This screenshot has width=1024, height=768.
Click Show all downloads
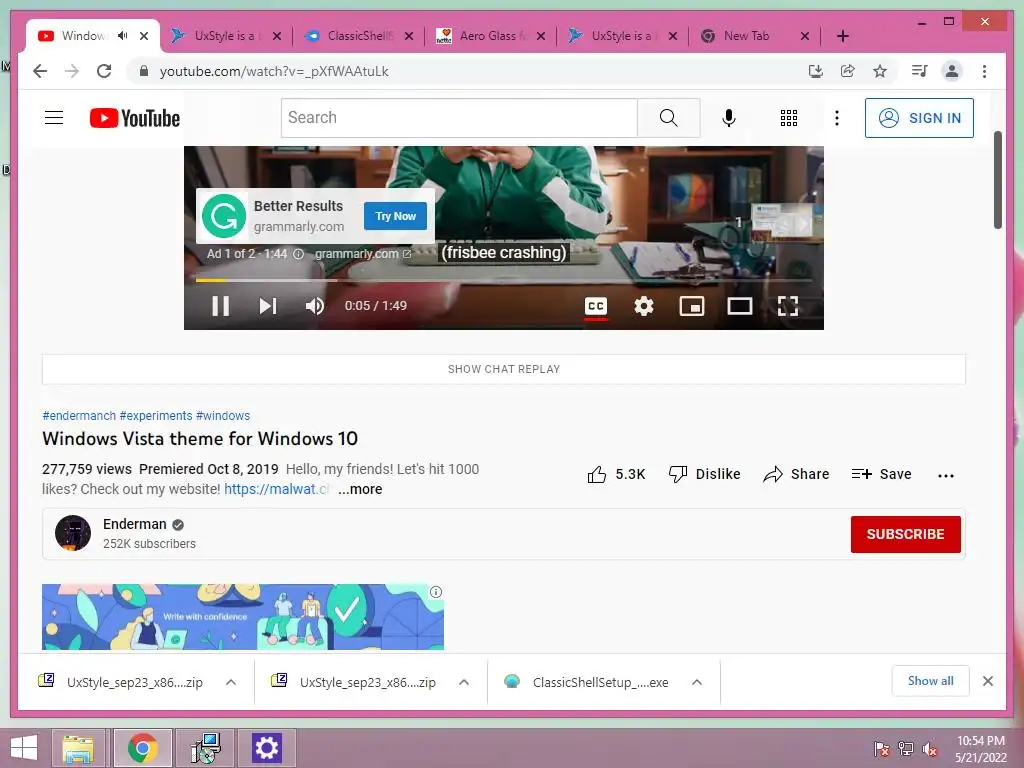tap(931, 681)
